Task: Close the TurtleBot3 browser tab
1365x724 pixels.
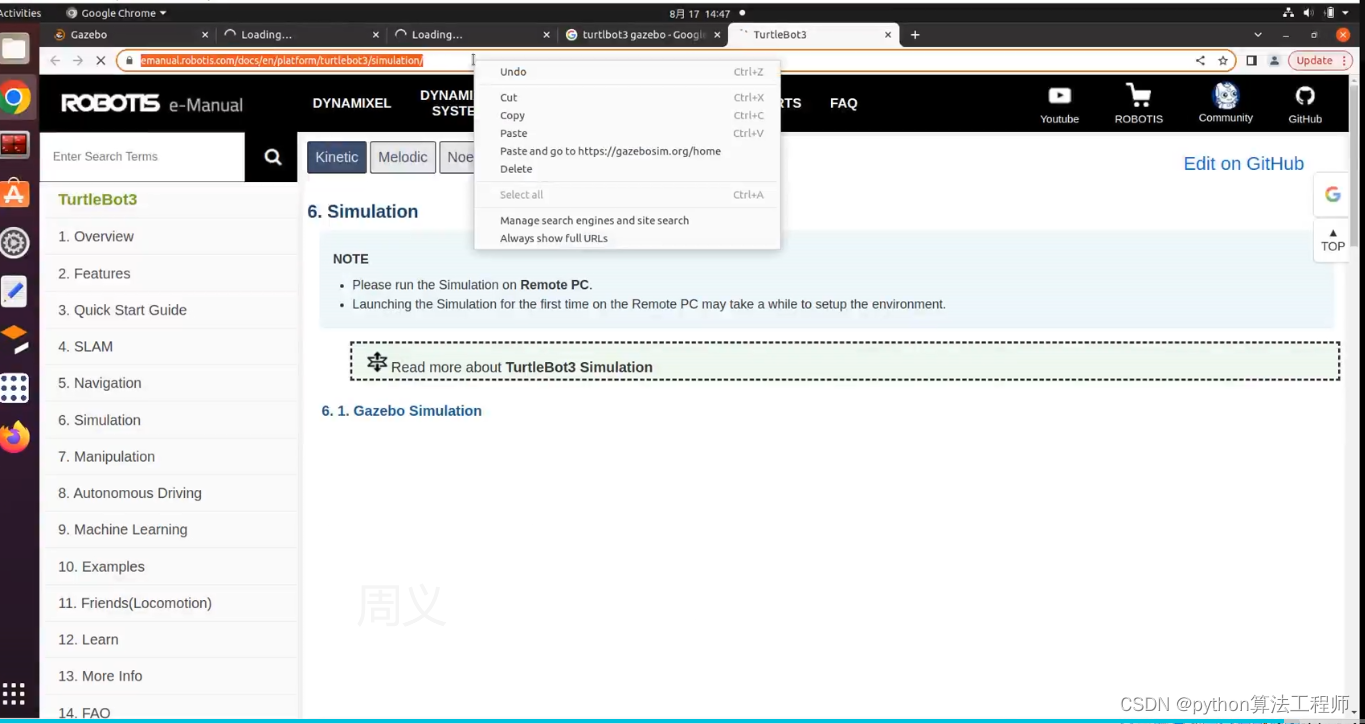Action: click(888, 35)
